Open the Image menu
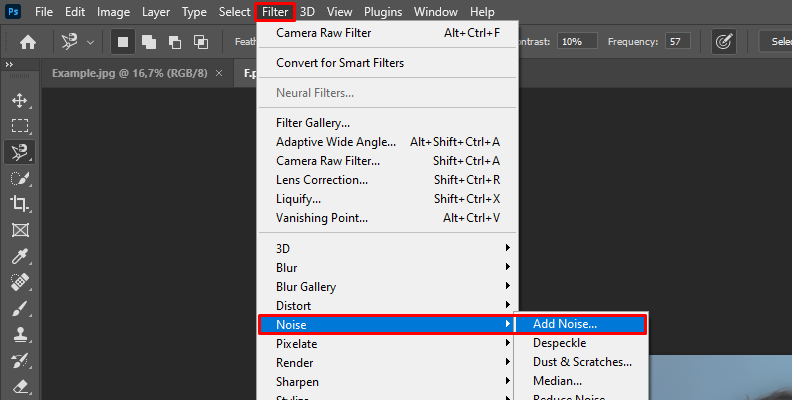This screenshot has width=792, height=400. click(113, 12)
